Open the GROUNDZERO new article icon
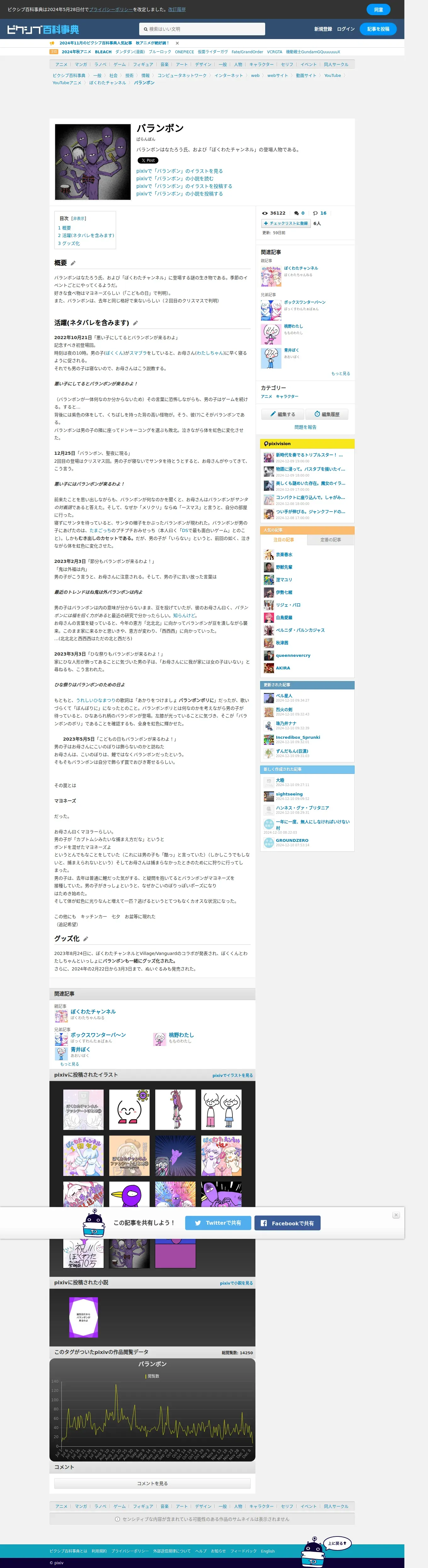Screen dimensions: 428x1568 (269, 842)
